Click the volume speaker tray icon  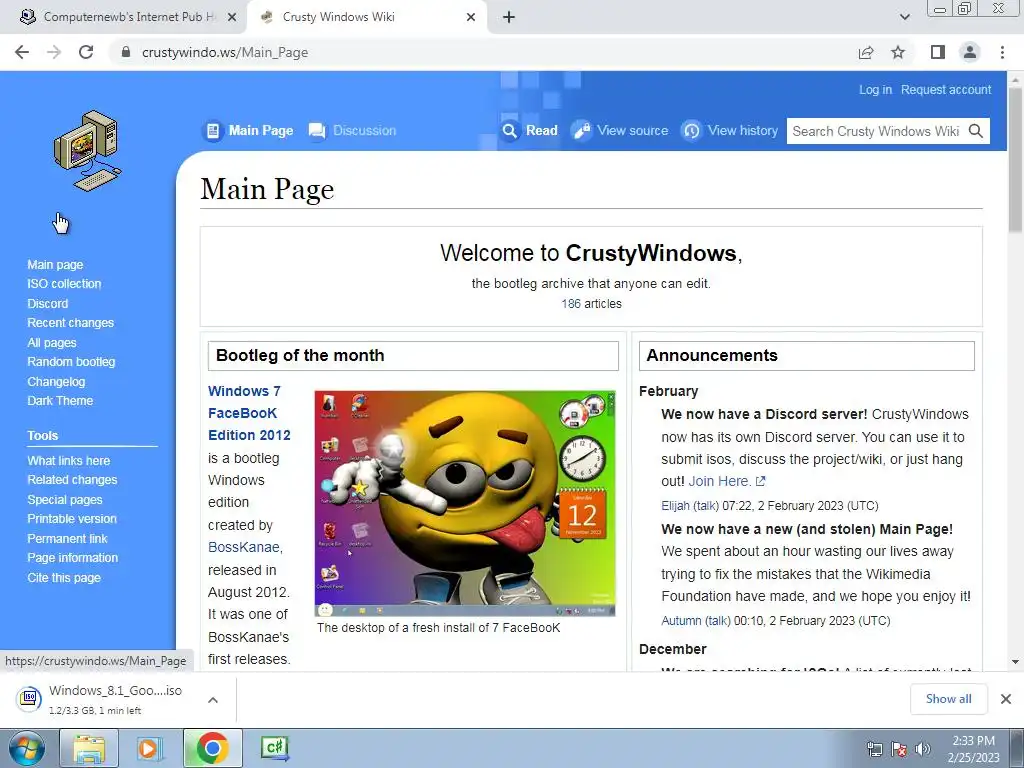923,749
